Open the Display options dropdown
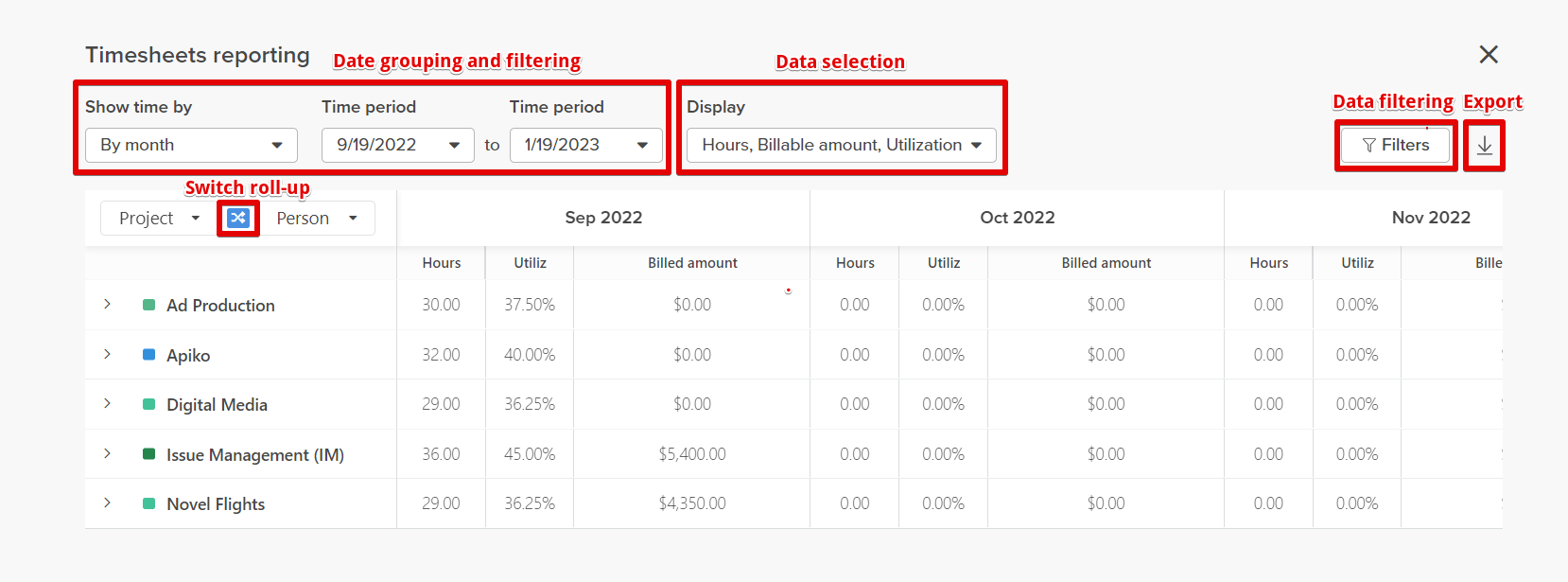Image resolution: width=1568 pixels, height=582 pixels. [x=841, y=145]
